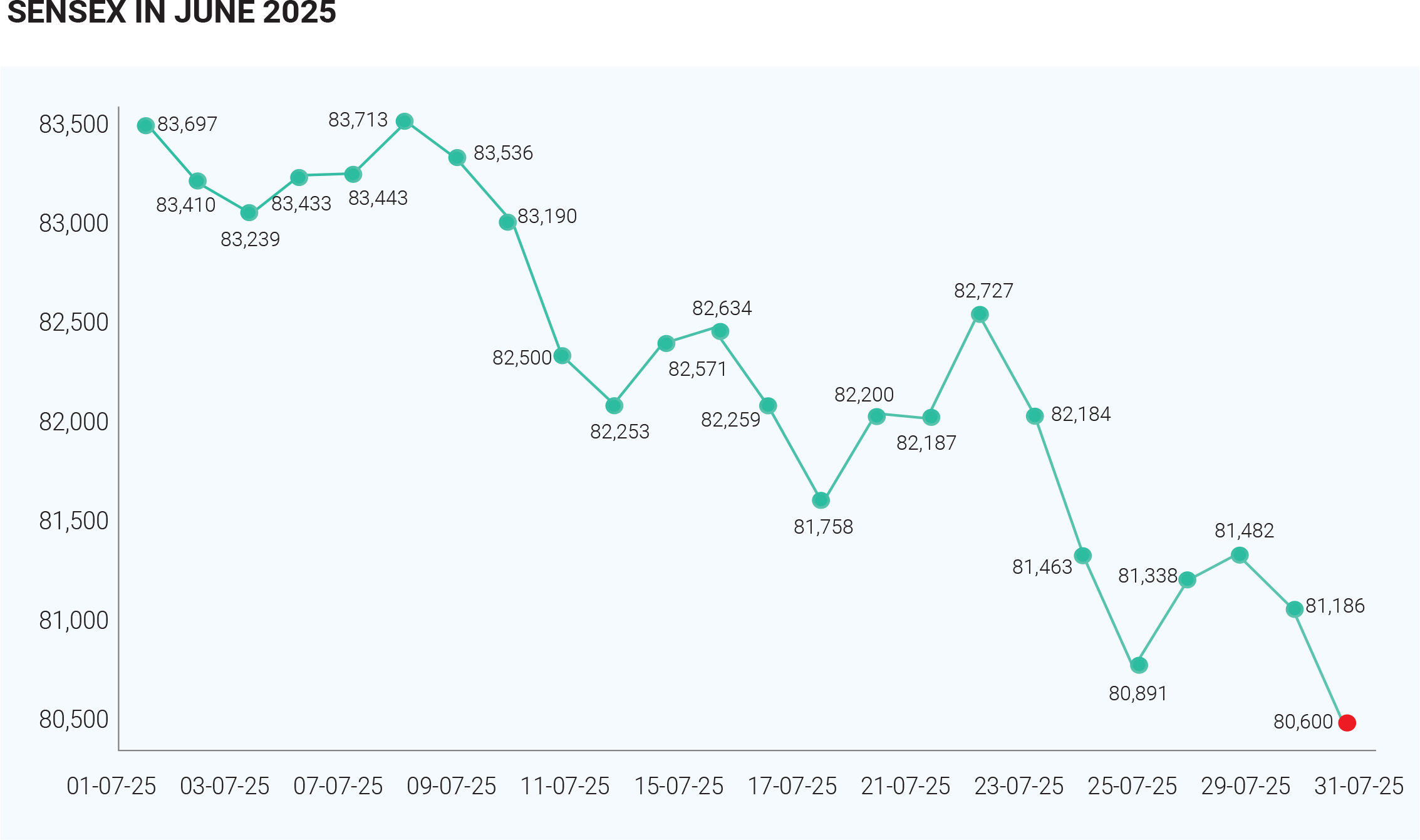The height and width of the screenshot is (840, 1420).
Task: Select the 31-07-25 date axis label
Action: pyautogui.click(x=1359, y=786)
